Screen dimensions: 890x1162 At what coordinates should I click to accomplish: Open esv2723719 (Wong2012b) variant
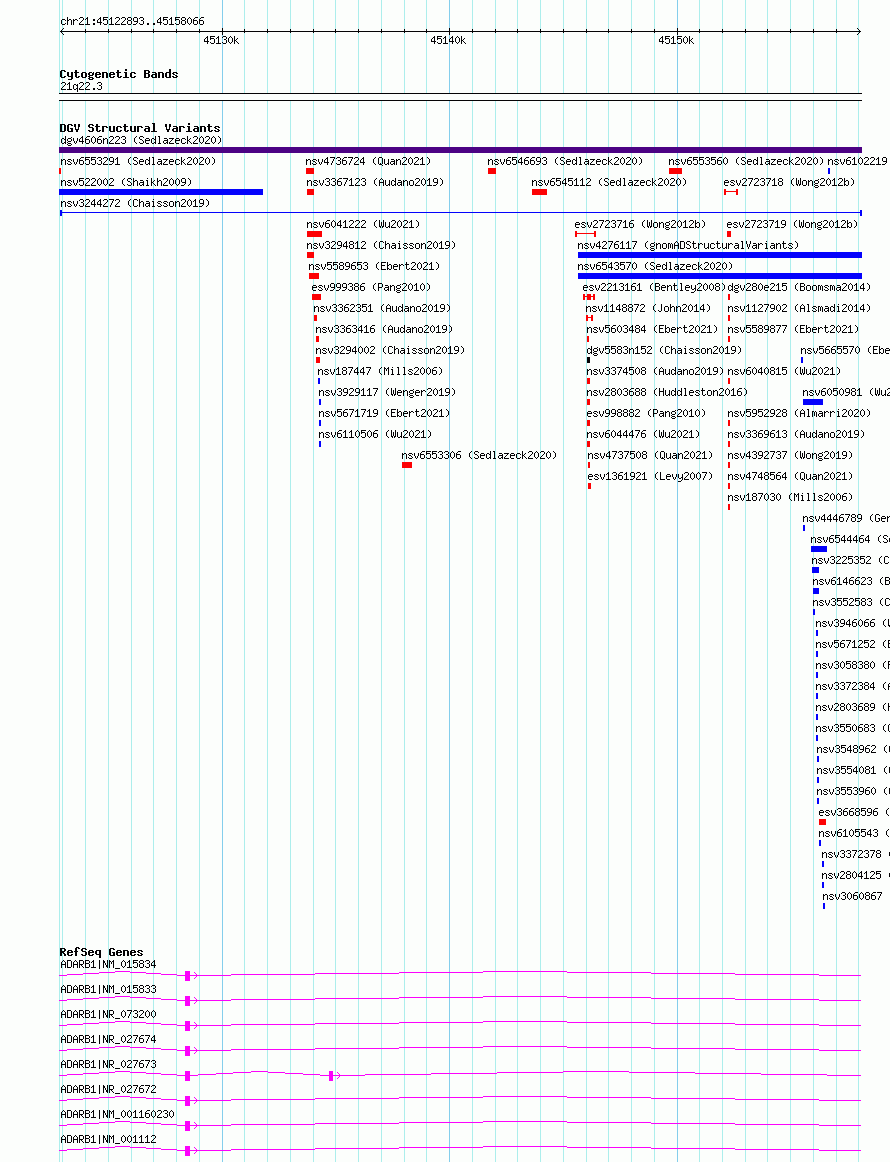(x=792, y=224)
